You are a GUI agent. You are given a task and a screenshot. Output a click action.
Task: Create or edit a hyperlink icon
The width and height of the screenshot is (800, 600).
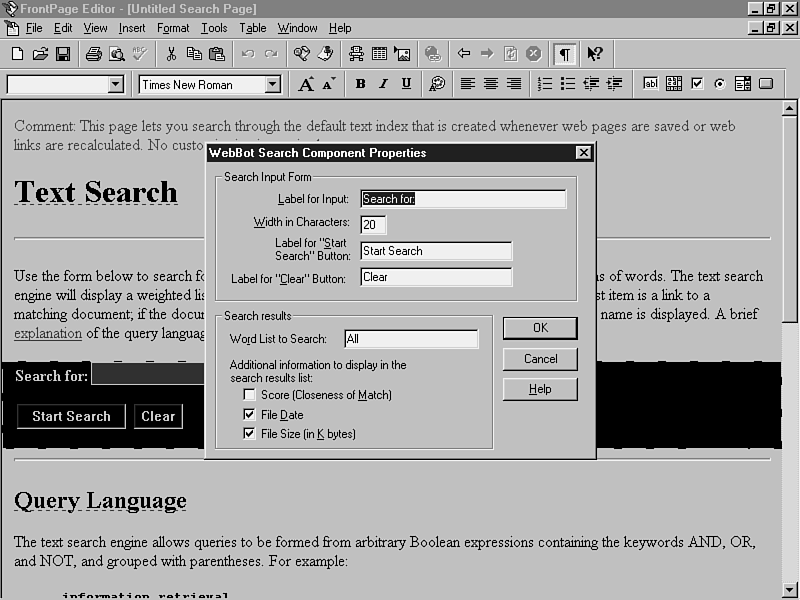pos(433,54)
